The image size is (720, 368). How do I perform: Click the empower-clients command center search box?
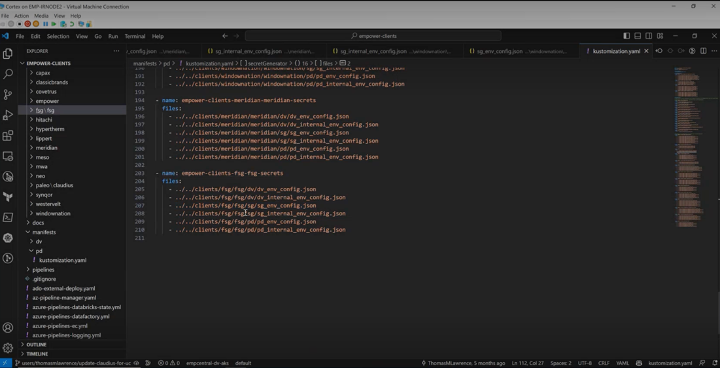point(373,36)
